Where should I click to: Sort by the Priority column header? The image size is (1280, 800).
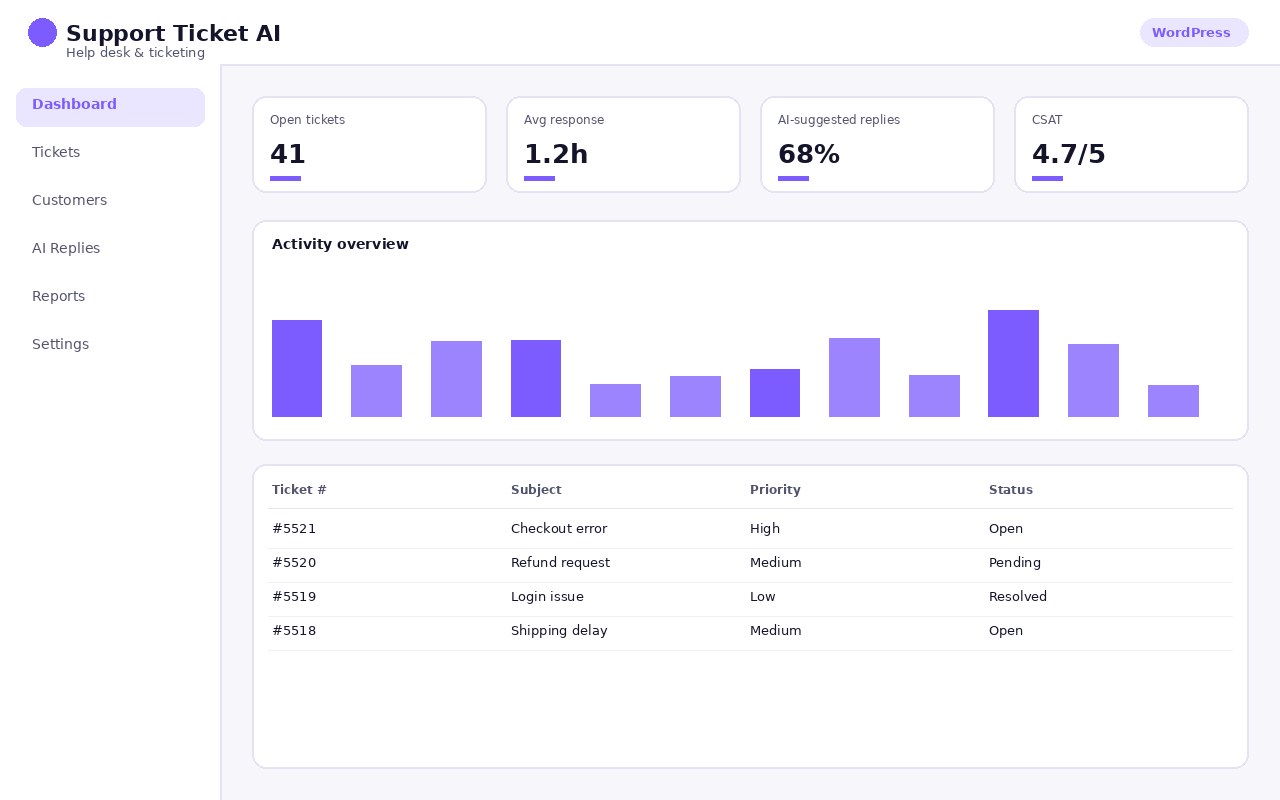coord(775,490)
